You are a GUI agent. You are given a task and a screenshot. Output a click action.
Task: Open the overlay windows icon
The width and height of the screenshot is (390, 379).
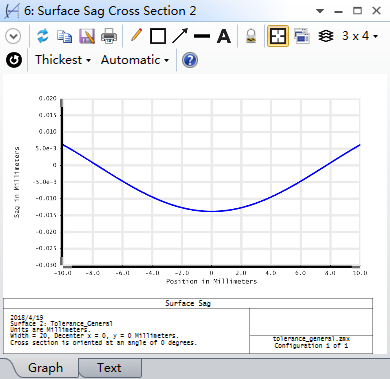coord(302,36)
